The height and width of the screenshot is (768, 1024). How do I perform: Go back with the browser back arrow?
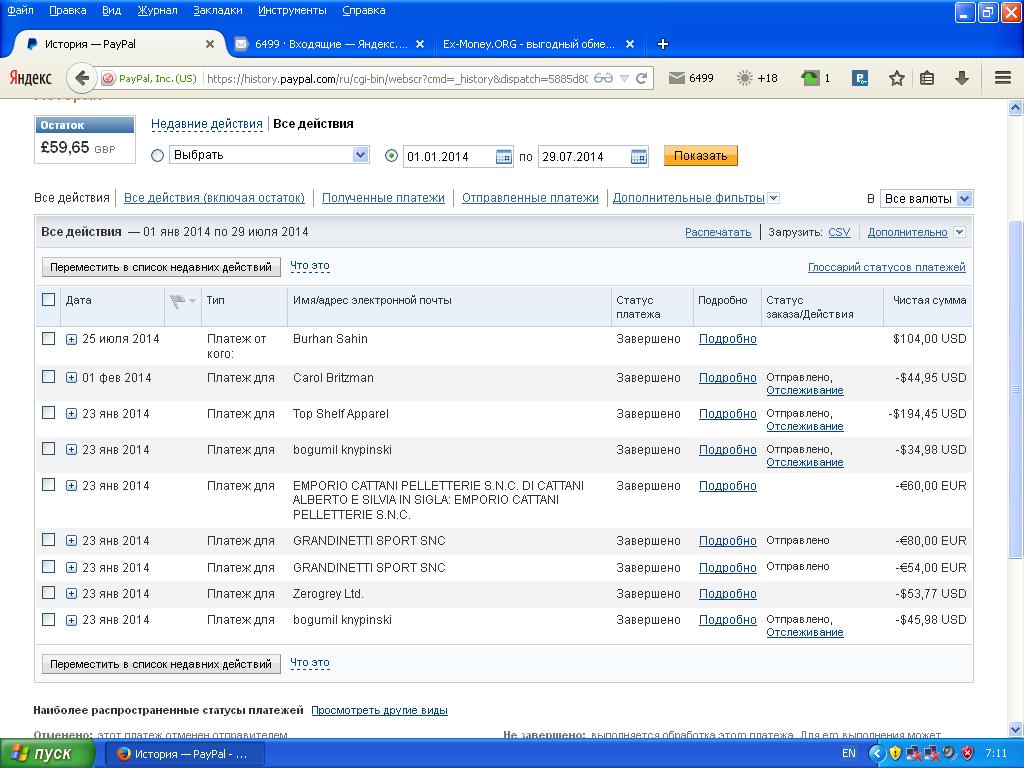(82, 78)
